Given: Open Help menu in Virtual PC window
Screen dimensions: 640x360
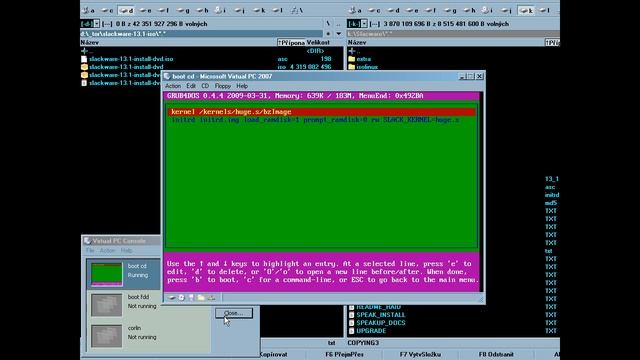Looking at the screenshot, I should coord(242,86).
